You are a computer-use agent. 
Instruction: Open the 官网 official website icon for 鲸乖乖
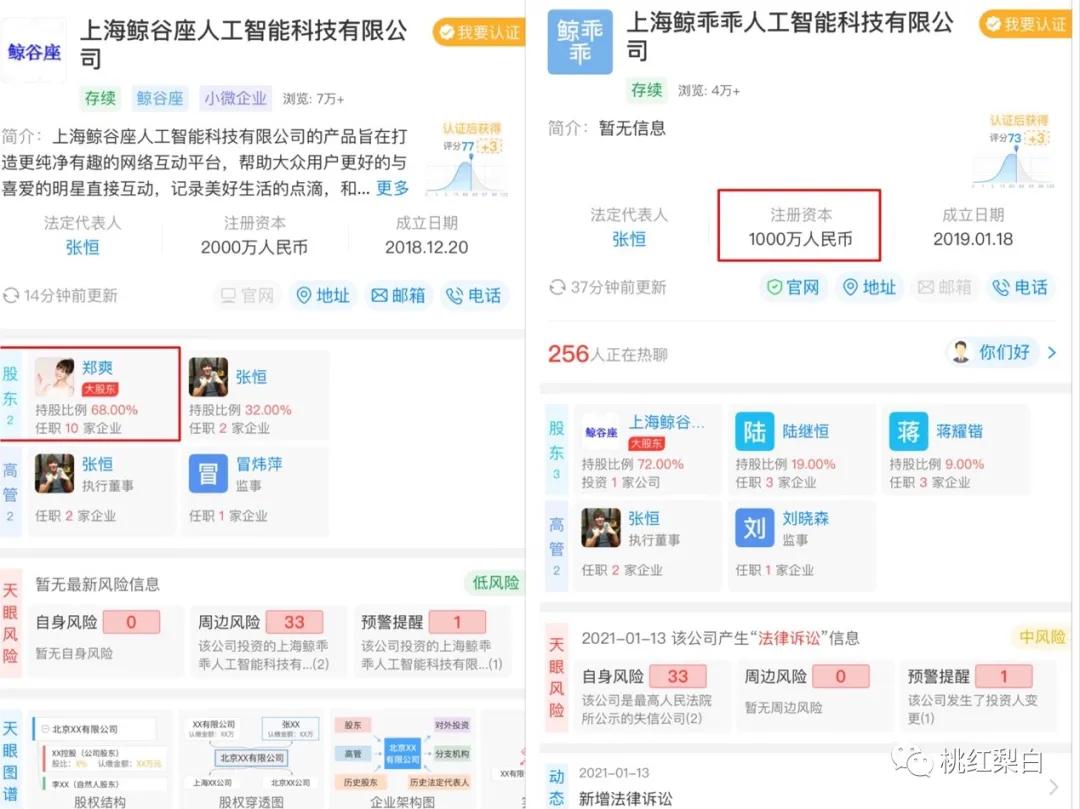coord(795,287)
